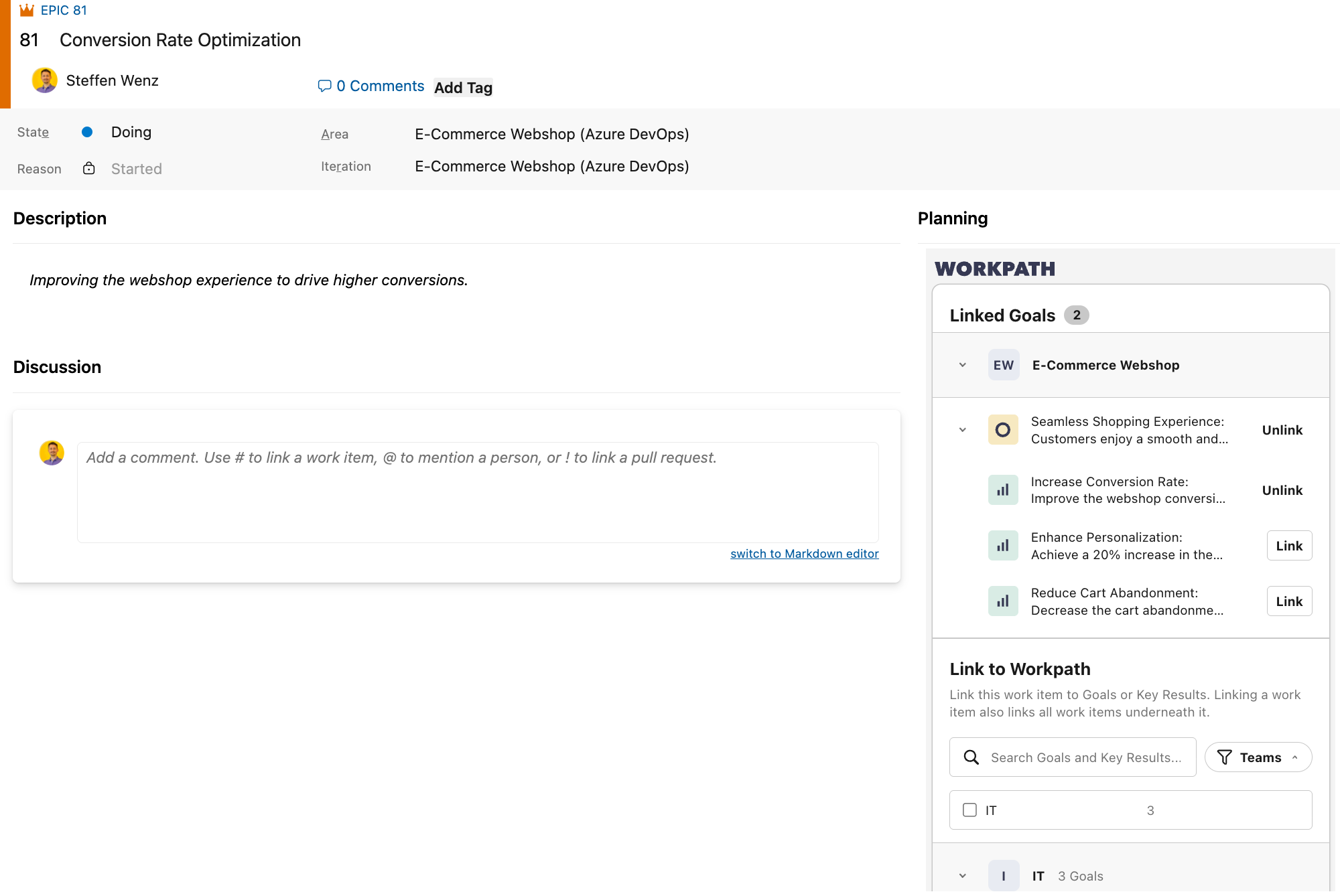Check the IT team checkbox

969,810
